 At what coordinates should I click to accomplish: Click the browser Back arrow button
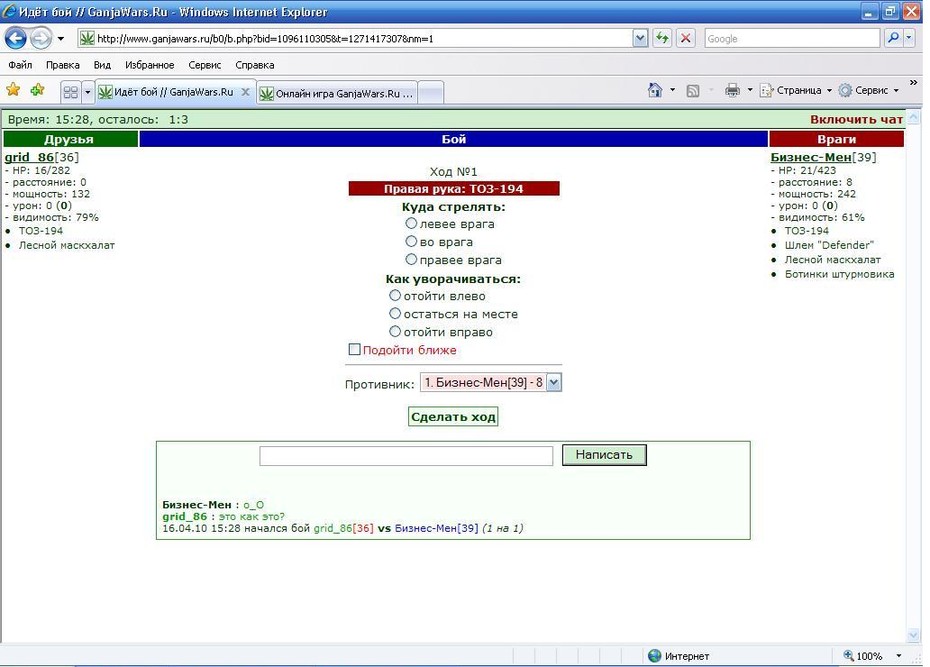coord(15,39)
